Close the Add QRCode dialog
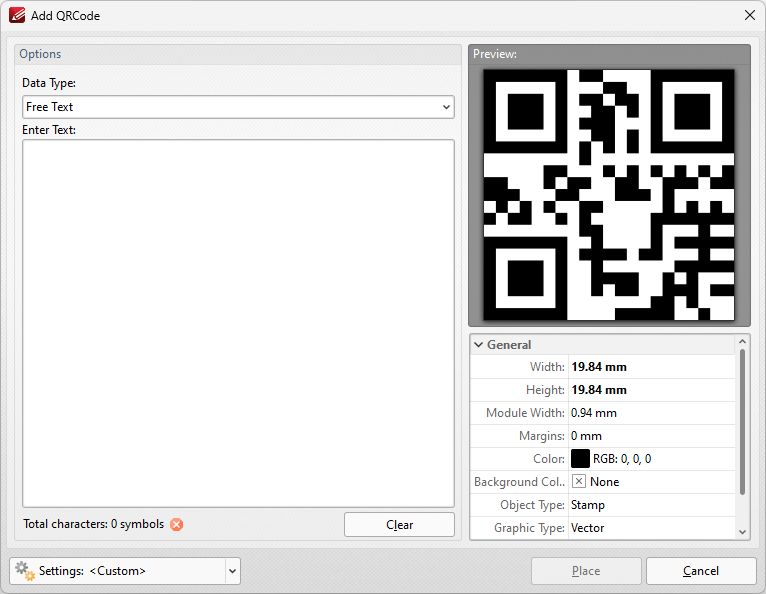 750,15
